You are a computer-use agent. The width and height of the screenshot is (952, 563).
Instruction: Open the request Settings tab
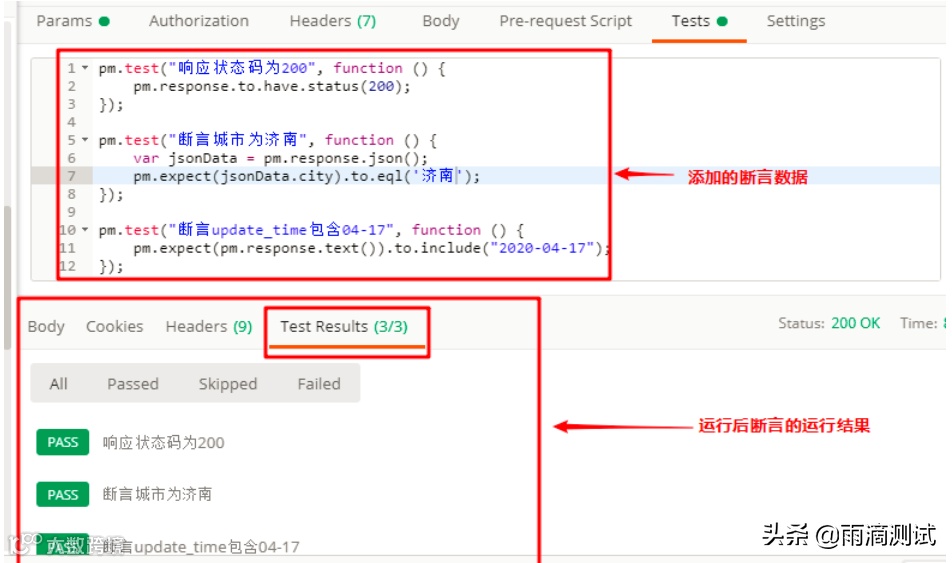click(x=795, y=21)
